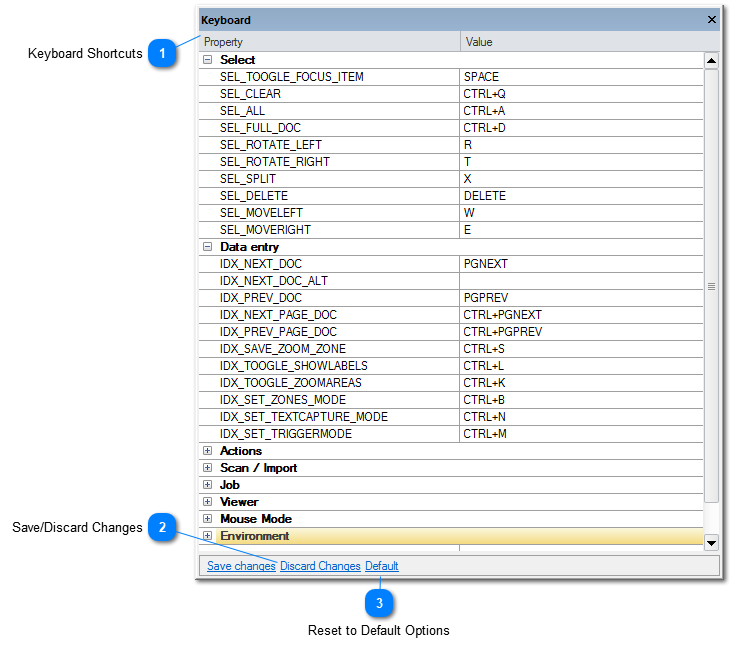The width and height of the screenshot is (733, 654).
Task: Edit the CTRL+L shortcut value
Action: click(x=582, y=366)
